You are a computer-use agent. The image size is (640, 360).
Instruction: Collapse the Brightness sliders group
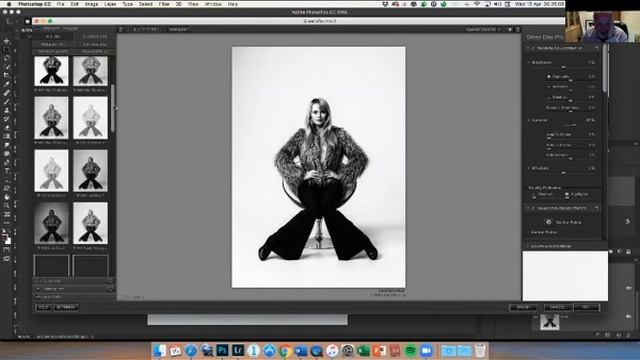[529, 62]
